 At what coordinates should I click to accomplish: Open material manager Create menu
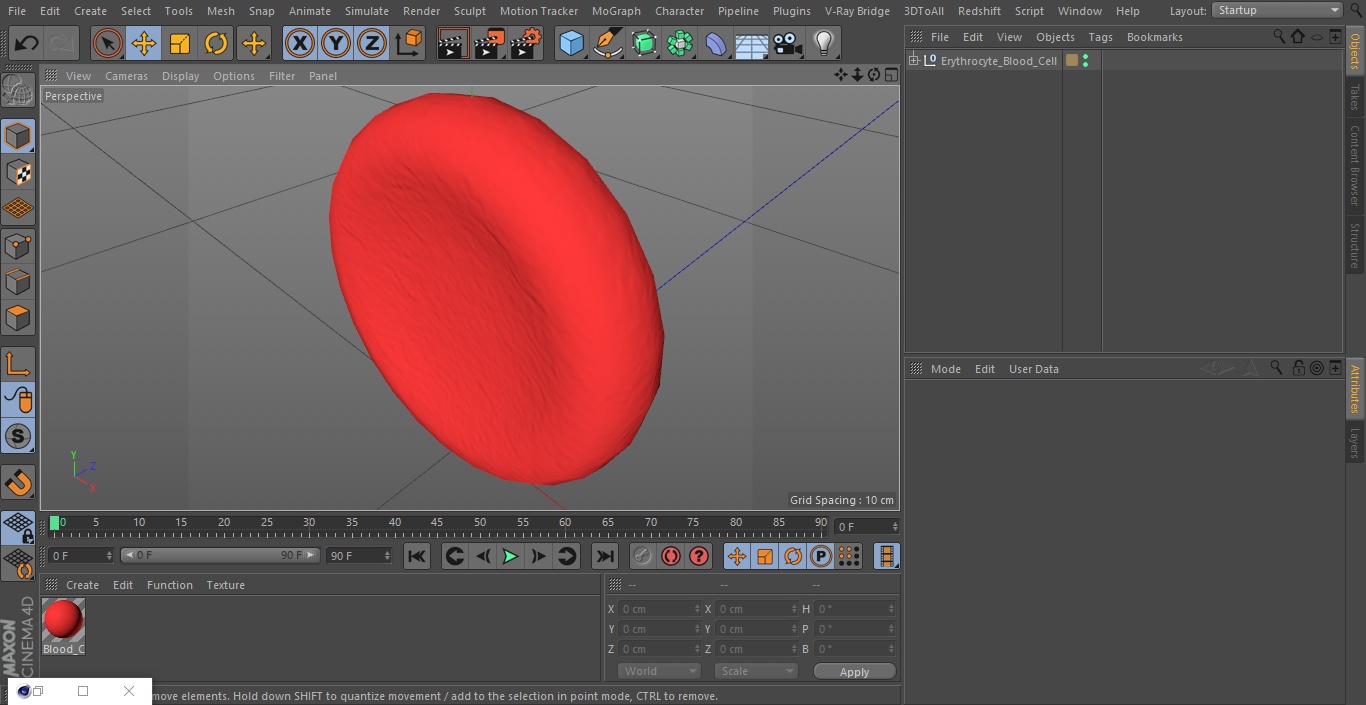82,585
